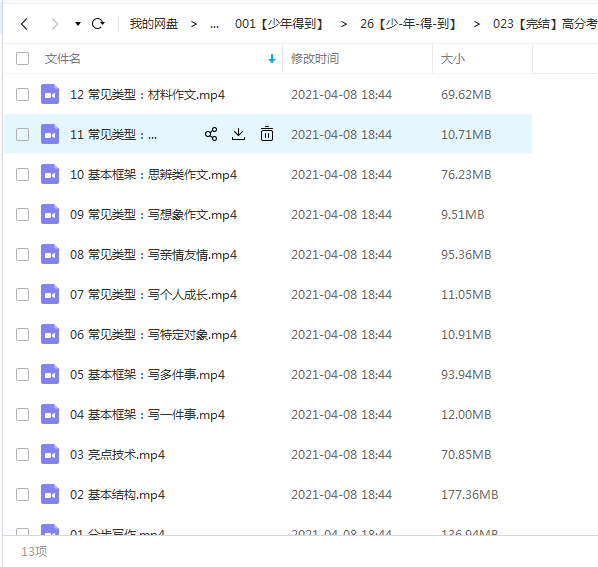Sort by the 大小 column header
The height and width of the screenshot is (567, 598).
[x=453, y=59]
